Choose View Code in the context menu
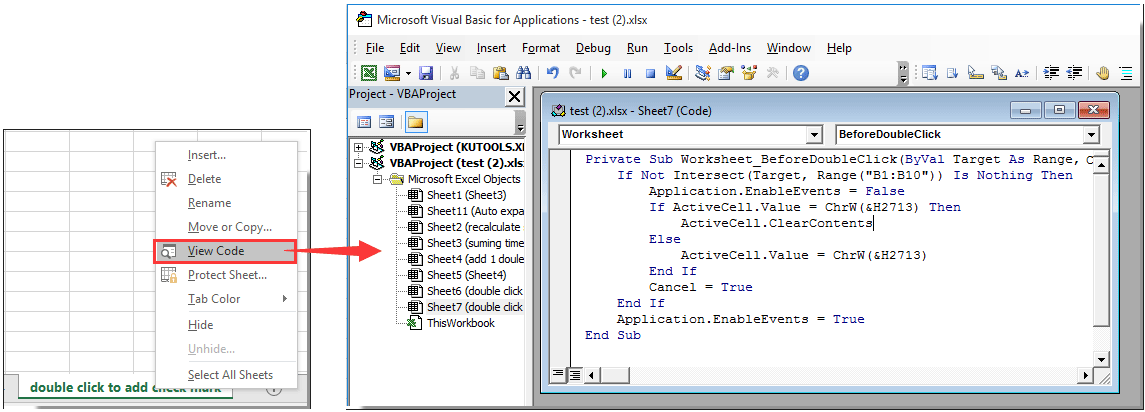 [216, 251]
